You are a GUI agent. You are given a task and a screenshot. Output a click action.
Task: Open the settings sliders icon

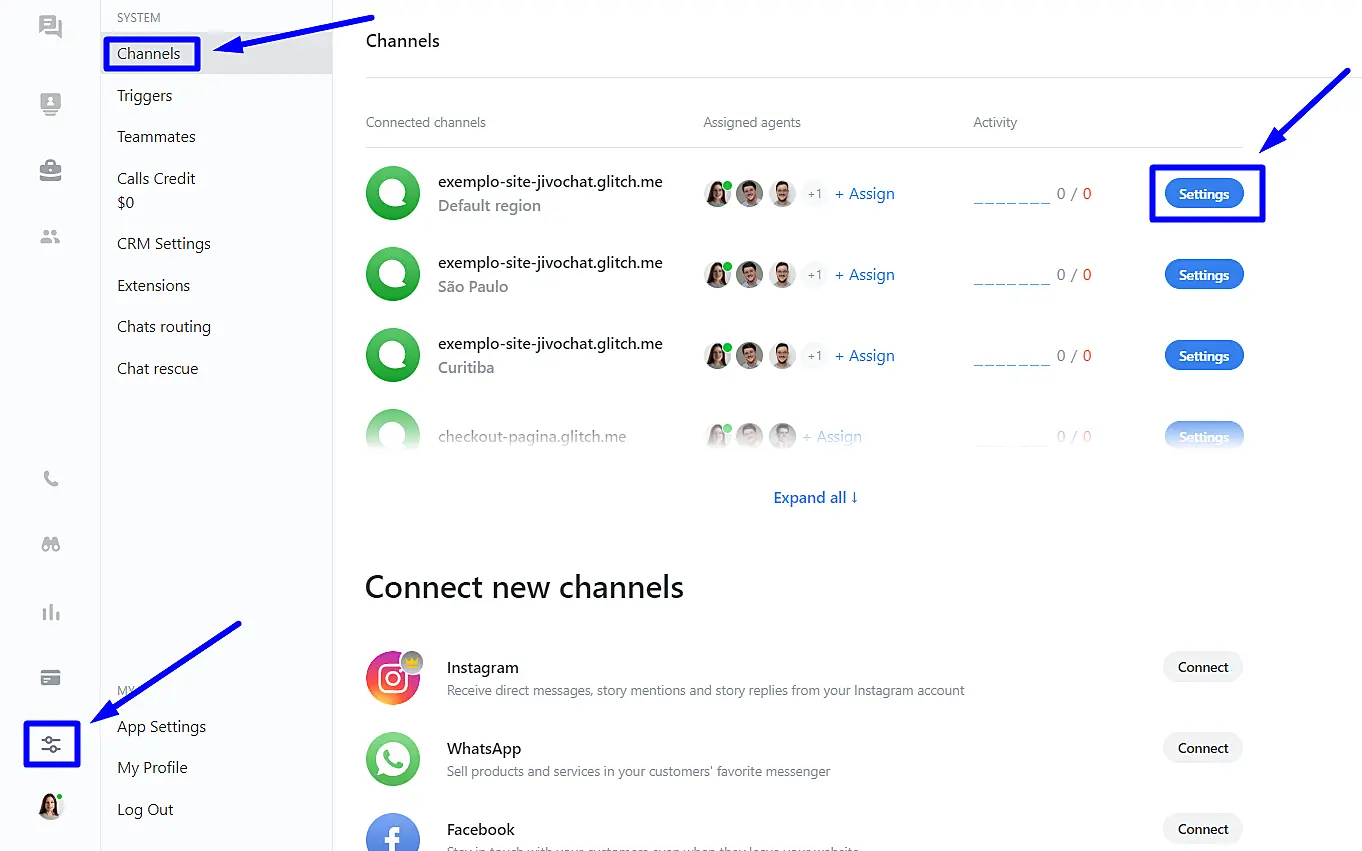click(x=51, y=745)
